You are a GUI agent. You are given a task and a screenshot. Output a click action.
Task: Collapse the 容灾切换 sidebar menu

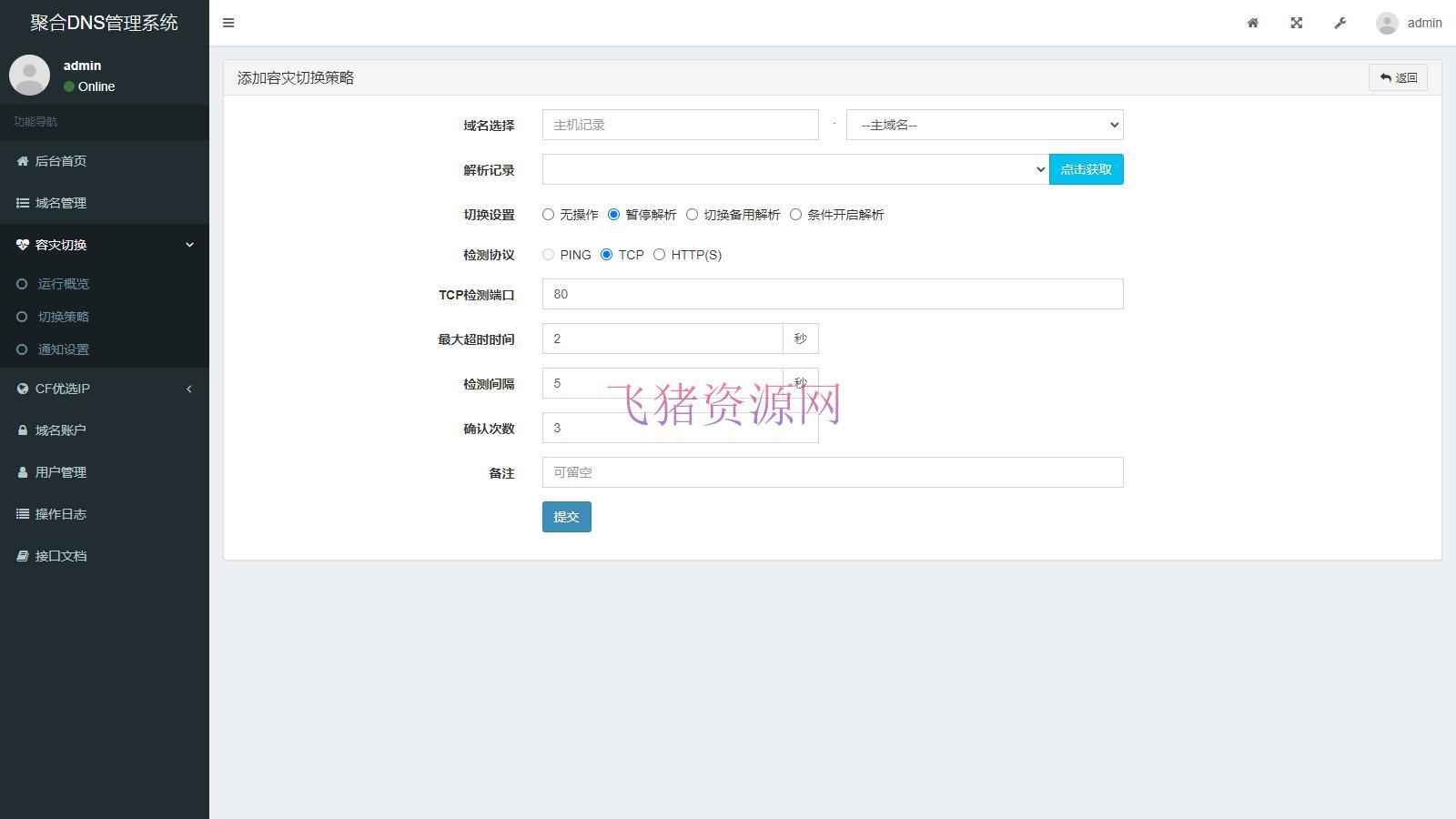click(190, 244)
